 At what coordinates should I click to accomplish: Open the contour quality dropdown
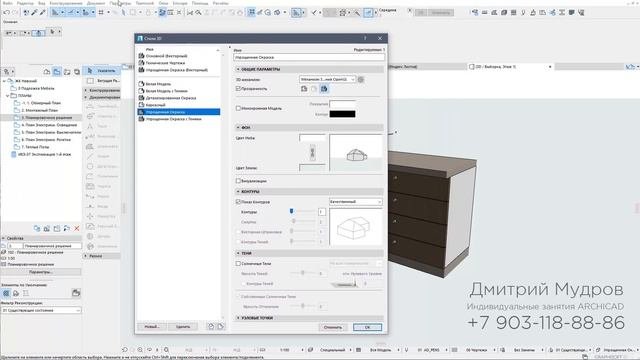[x=356, y=202]
